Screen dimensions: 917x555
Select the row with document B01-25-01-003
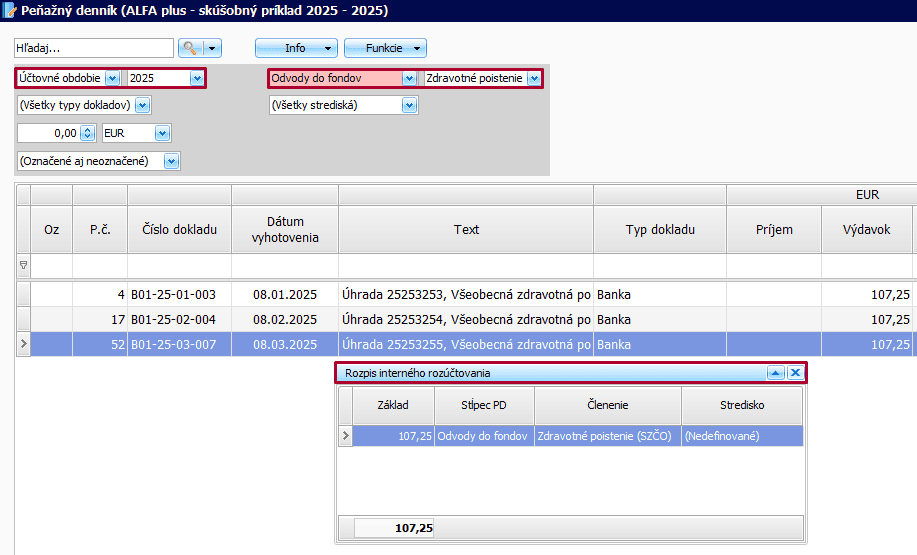click(179, 295)
